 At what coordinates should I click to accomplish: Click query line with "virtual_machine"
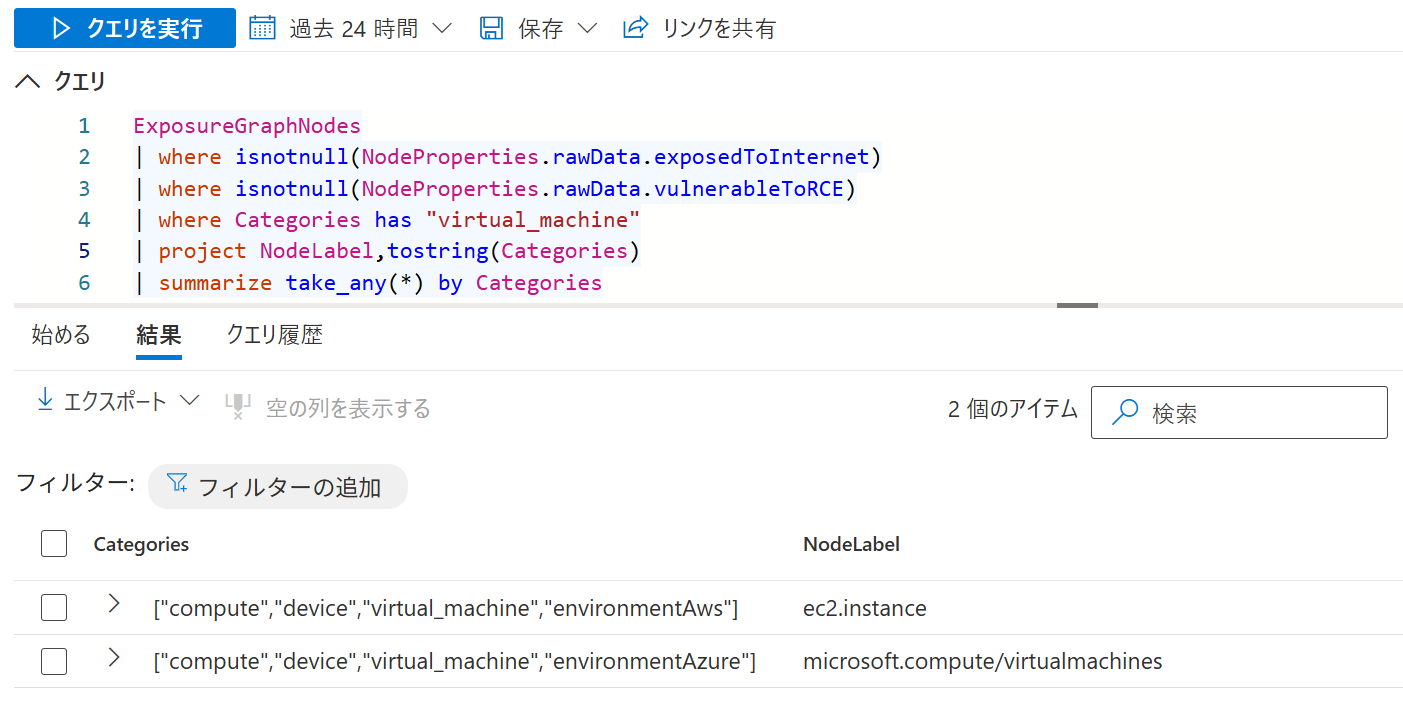[386, 220]
